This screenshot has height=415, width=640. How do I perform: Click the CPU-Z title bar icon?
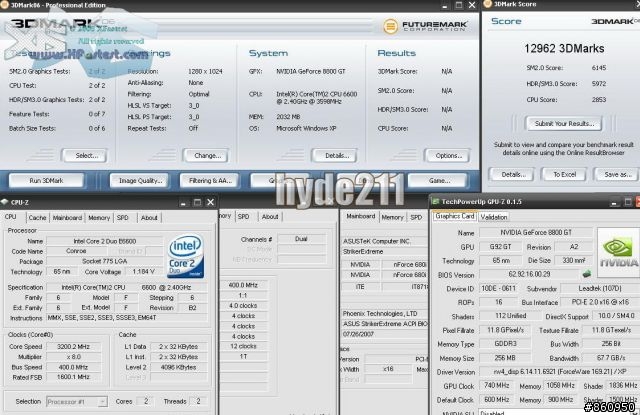[4, 202]
